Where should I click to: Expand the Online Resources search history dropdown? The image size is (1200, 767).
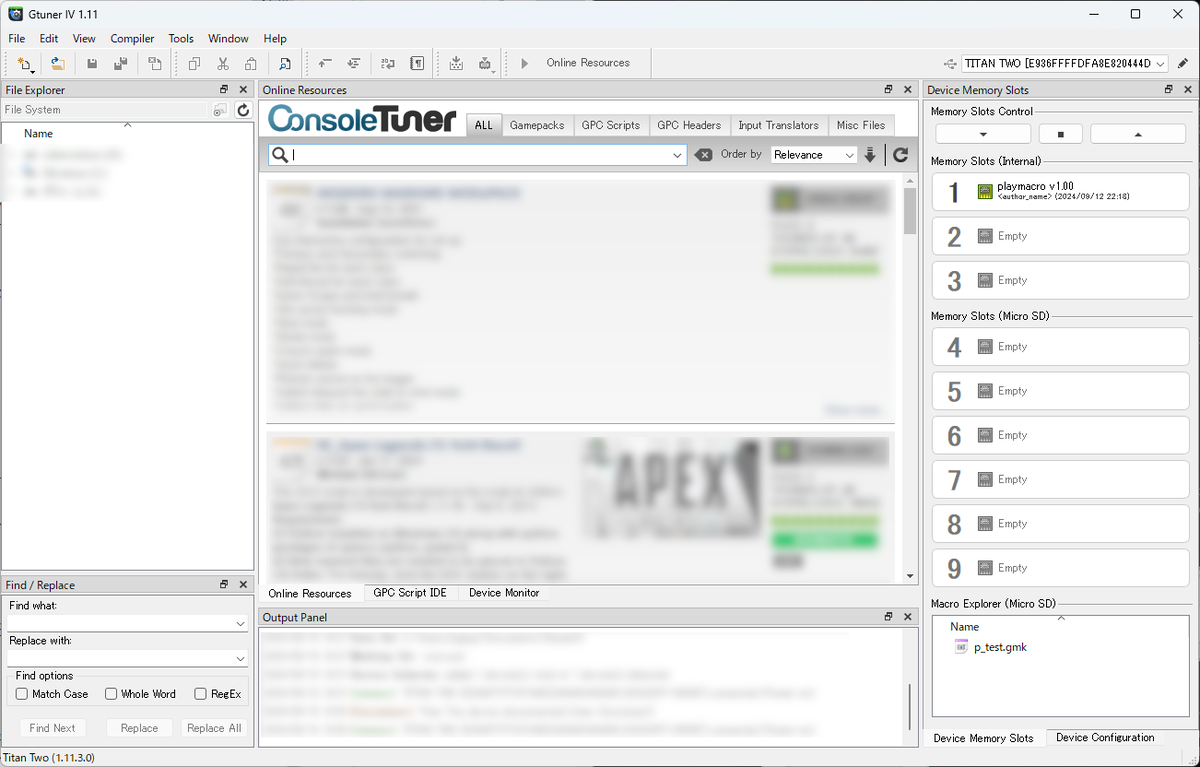(x=678, y=155)
